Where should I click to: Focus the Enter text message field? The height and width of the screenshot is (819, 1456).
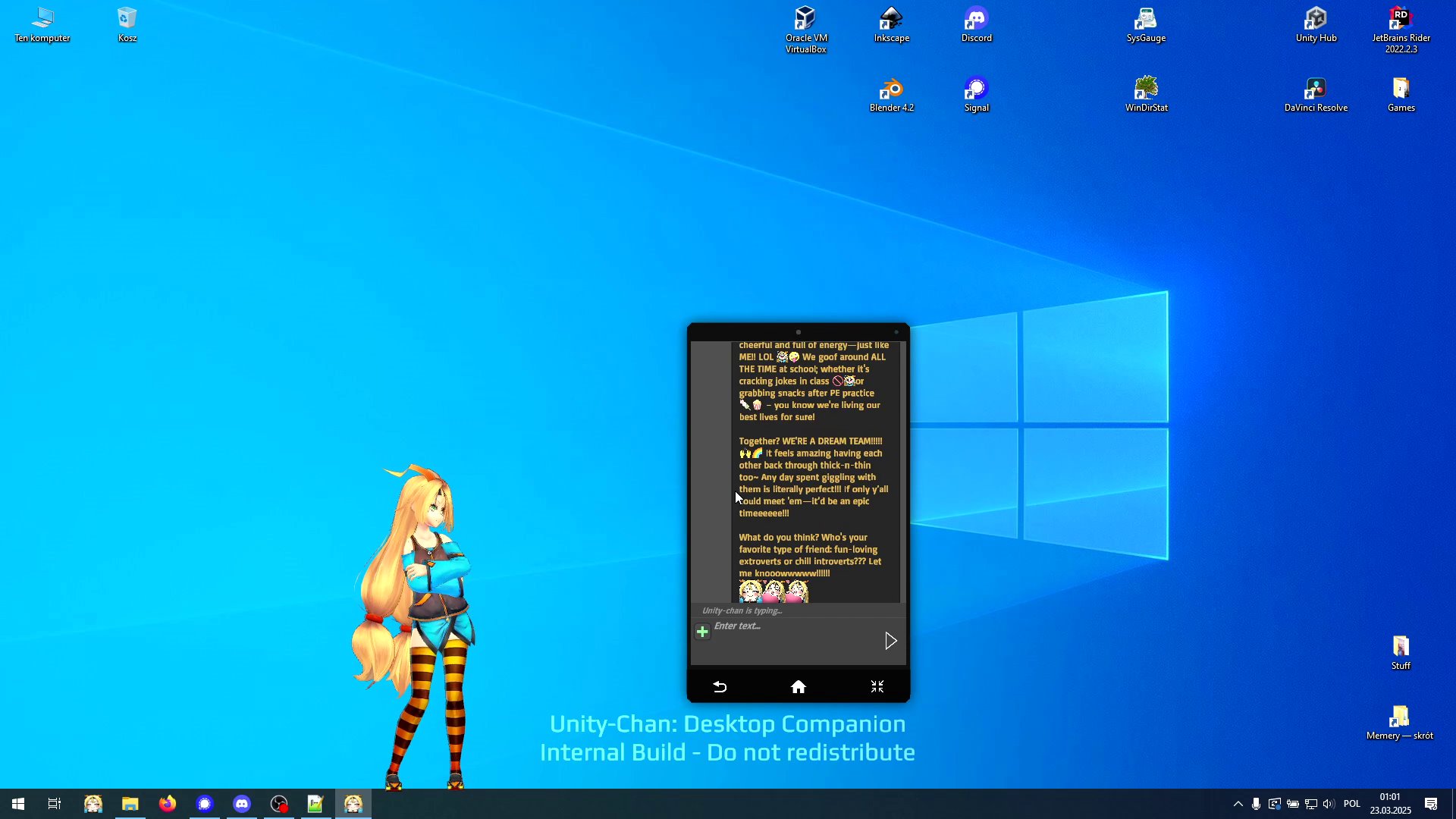click(x=795, y=641)
